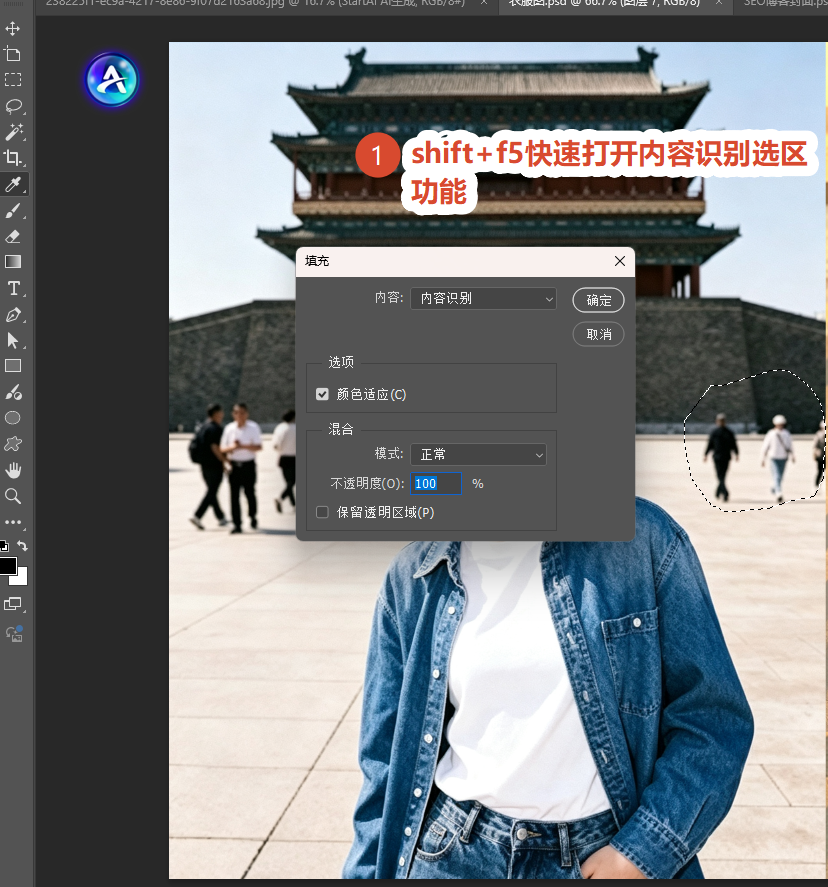Switch to the 衣服图.psd document tab
This screenshot has width=828, height=887.
click(x=603, y=3)
